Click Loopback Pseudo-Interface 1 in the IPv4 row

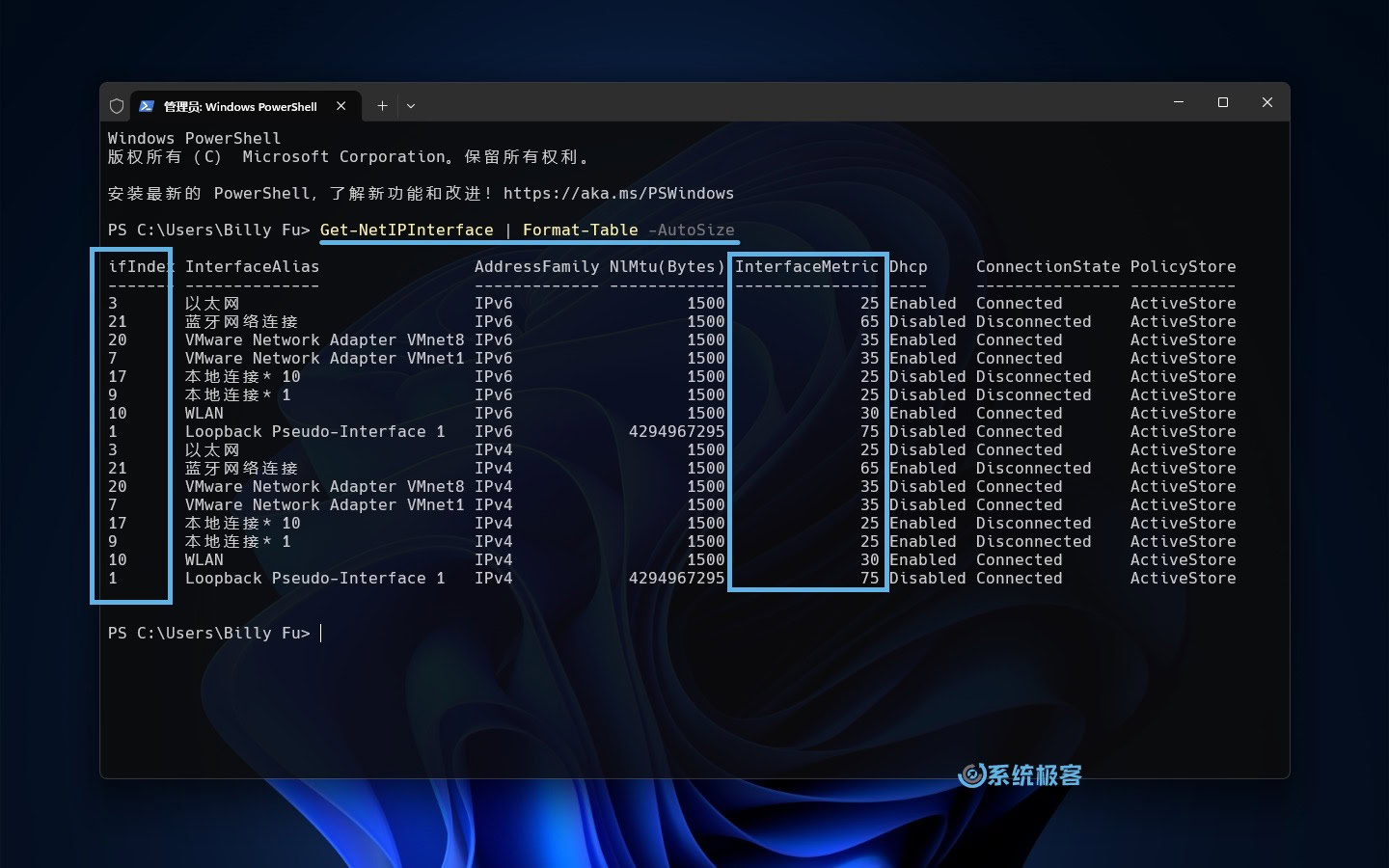click(x=314, y=578)
